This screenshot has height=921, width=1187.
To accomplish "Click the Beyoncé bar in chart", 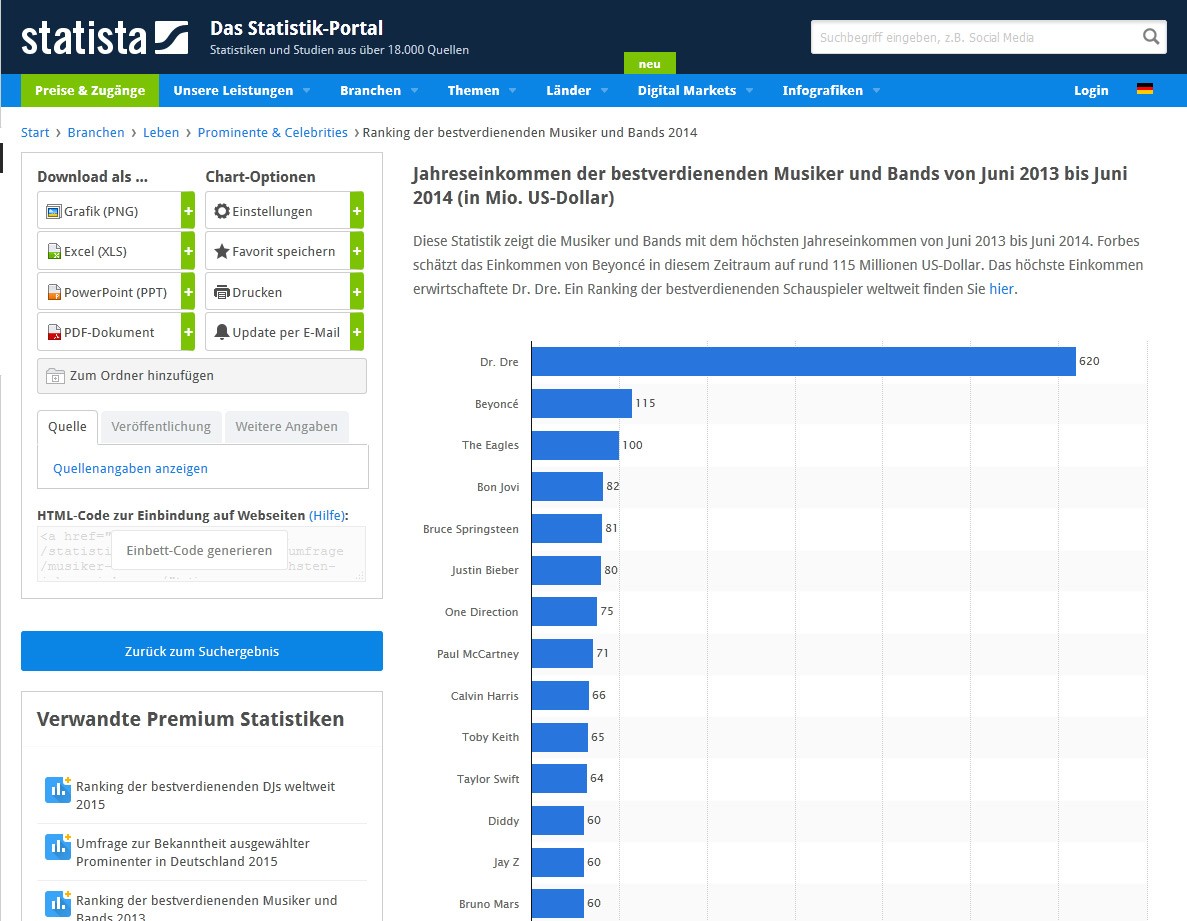I will 581,403.
